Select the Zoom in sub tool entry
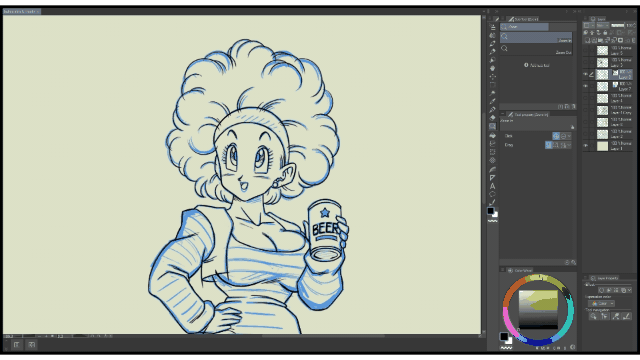This screenshot has height=360, width=640. (x=536, y=38)
